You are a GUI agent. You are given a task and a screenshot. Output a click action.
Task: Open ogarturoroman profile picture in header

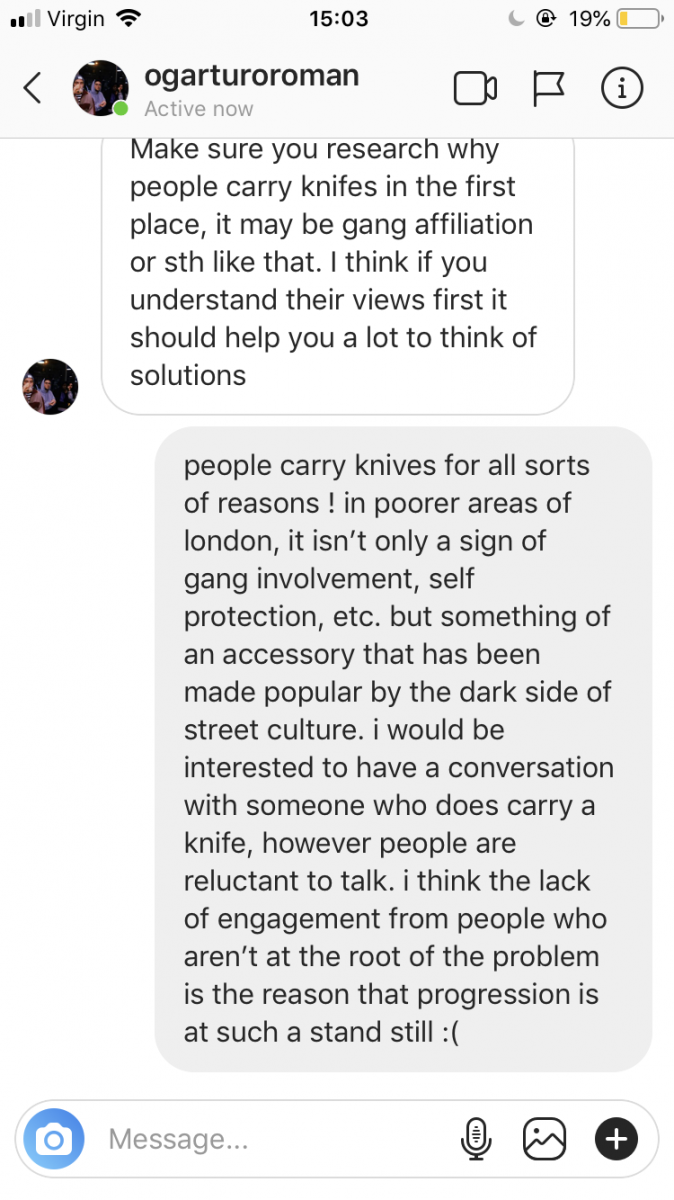(x=101, y=89)
